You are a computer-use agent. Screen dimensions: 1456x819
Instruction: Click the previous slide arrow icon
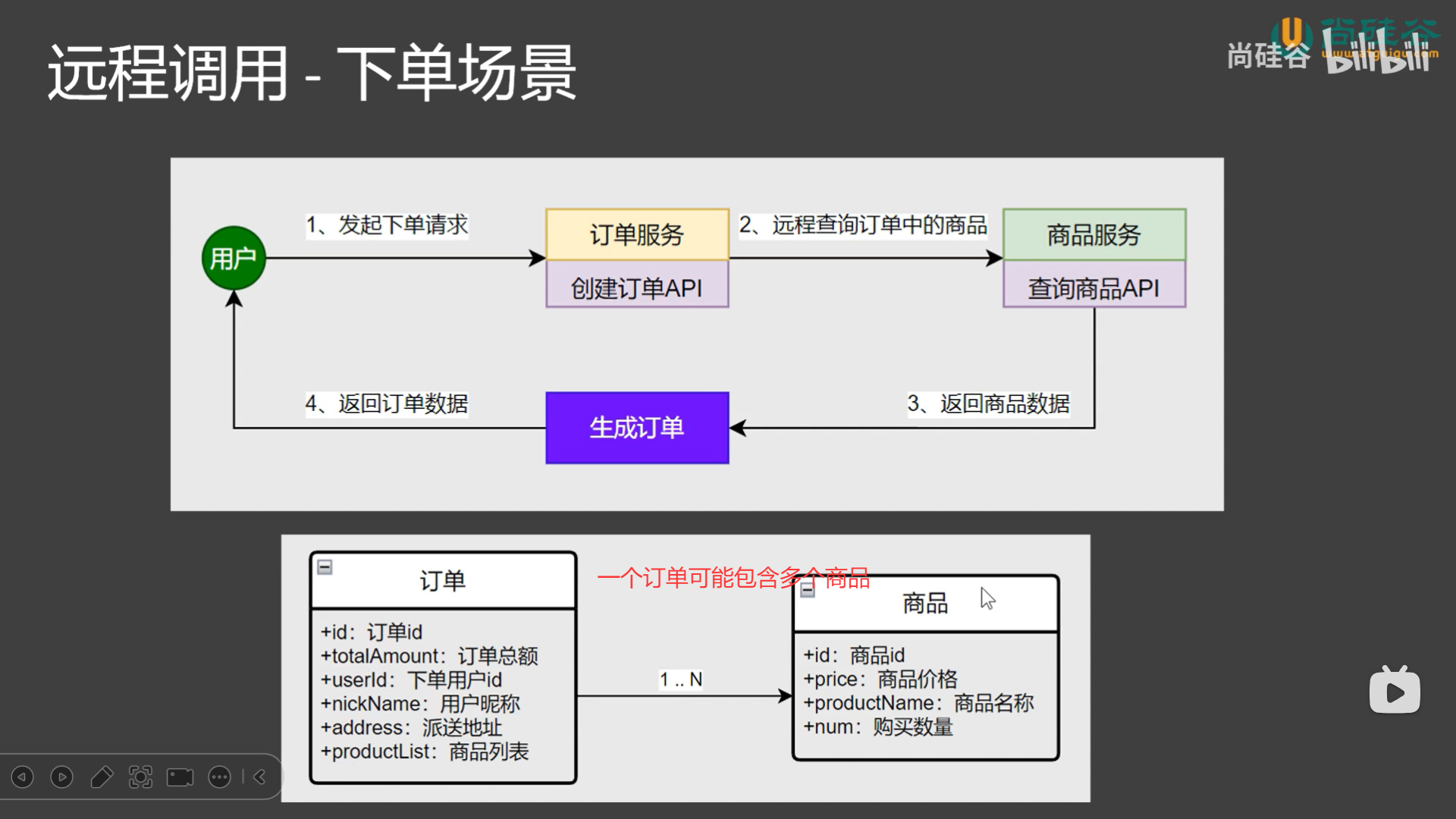point(22,777)
